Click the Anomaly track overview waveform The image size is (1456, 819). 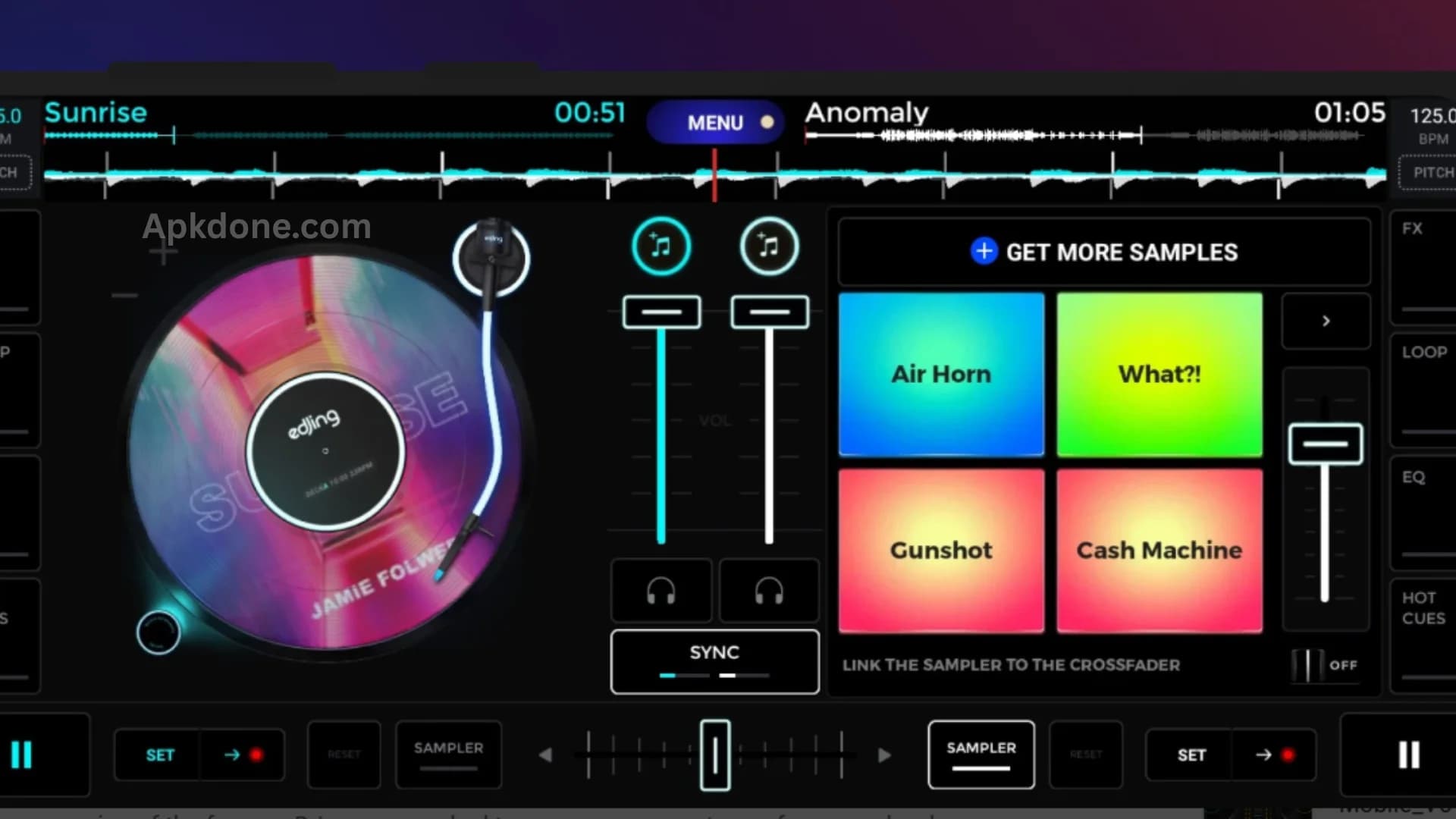point(1084,136)
